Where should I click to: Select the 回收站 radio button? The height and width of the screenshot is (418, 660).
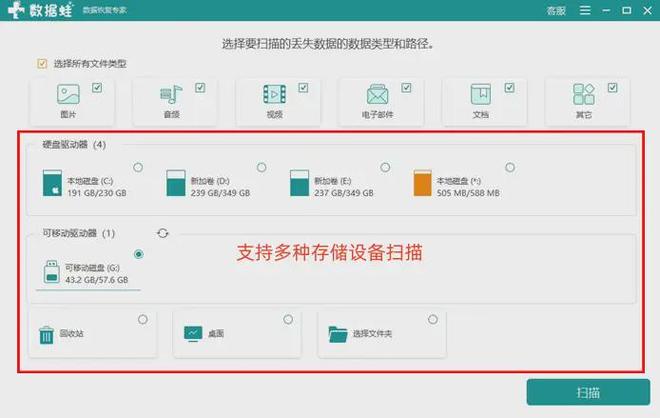pyautogui.click(x=143, y=319)
